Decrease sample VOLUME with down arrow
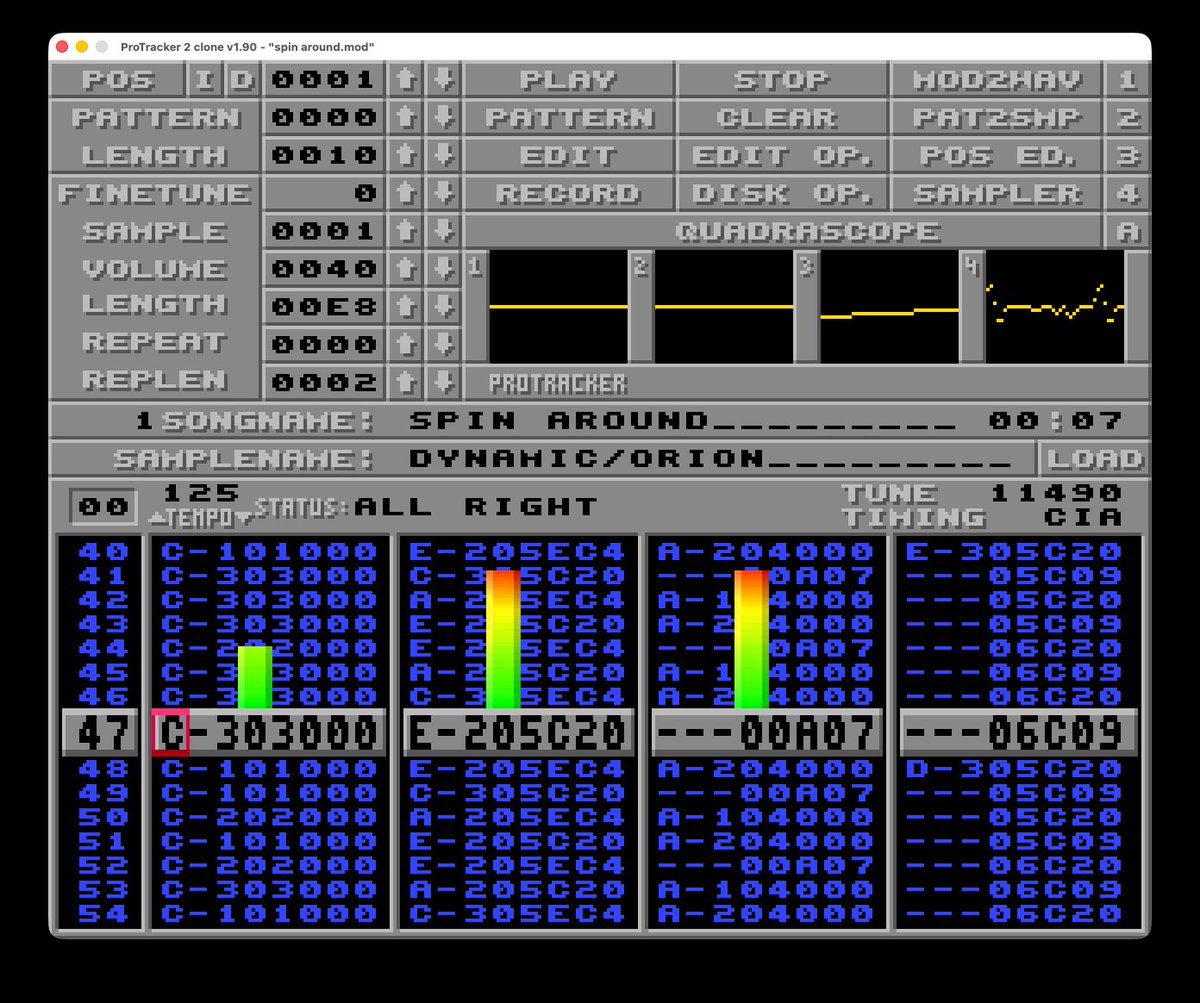Screen dimensions: 1200x1003 443,270
